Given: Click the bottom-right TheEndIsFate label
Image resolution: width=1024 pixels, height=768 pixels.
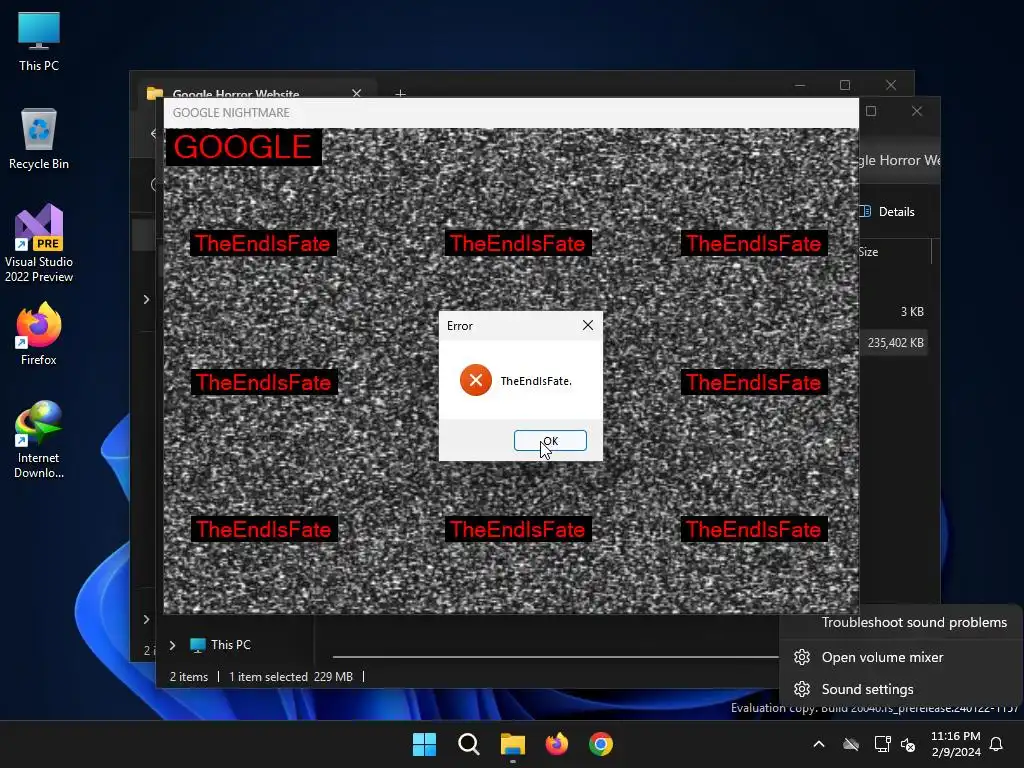Looking at the screenshot, I should coord(754,529).
